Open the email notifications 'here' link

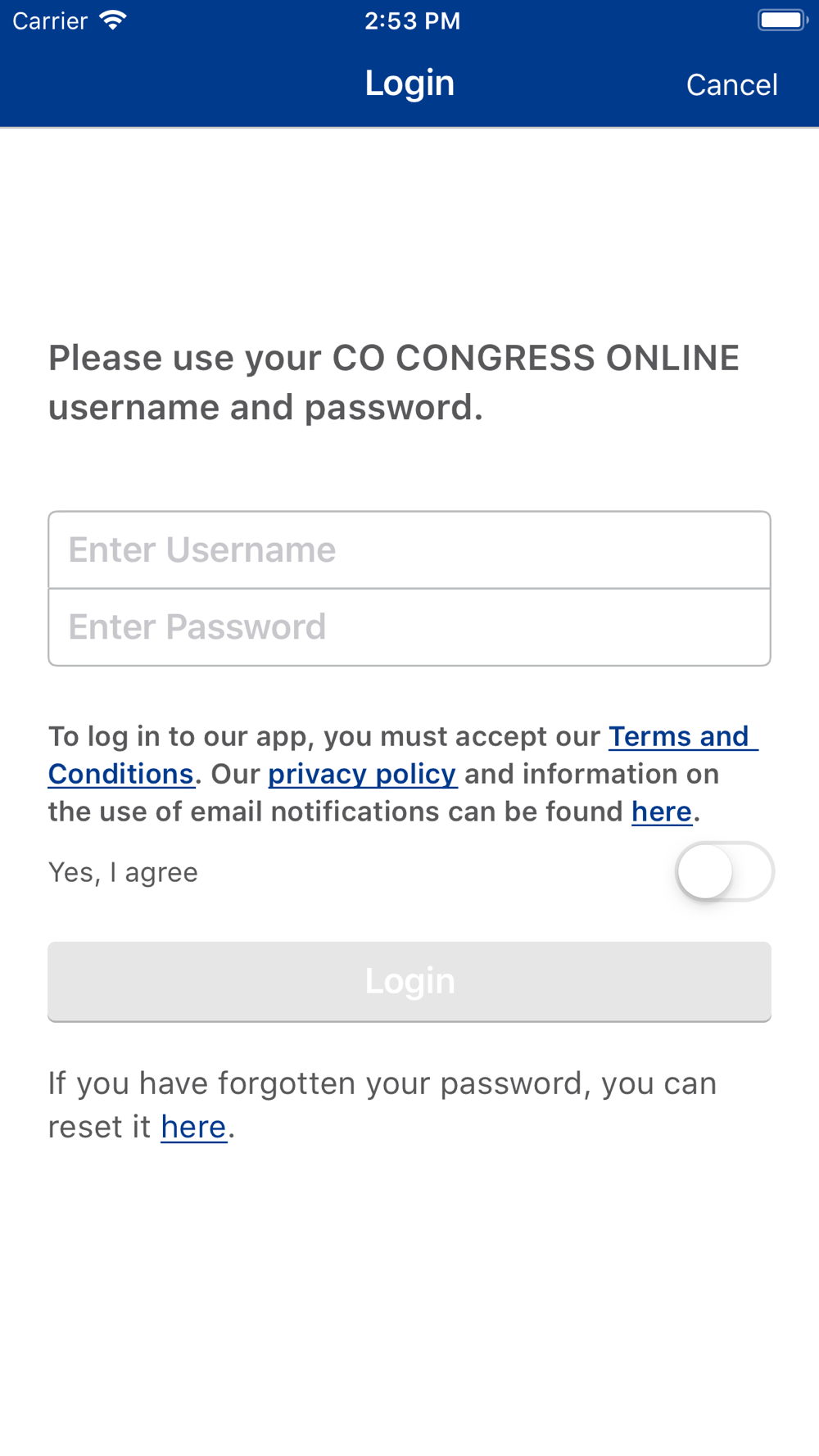tap(662, 812)
